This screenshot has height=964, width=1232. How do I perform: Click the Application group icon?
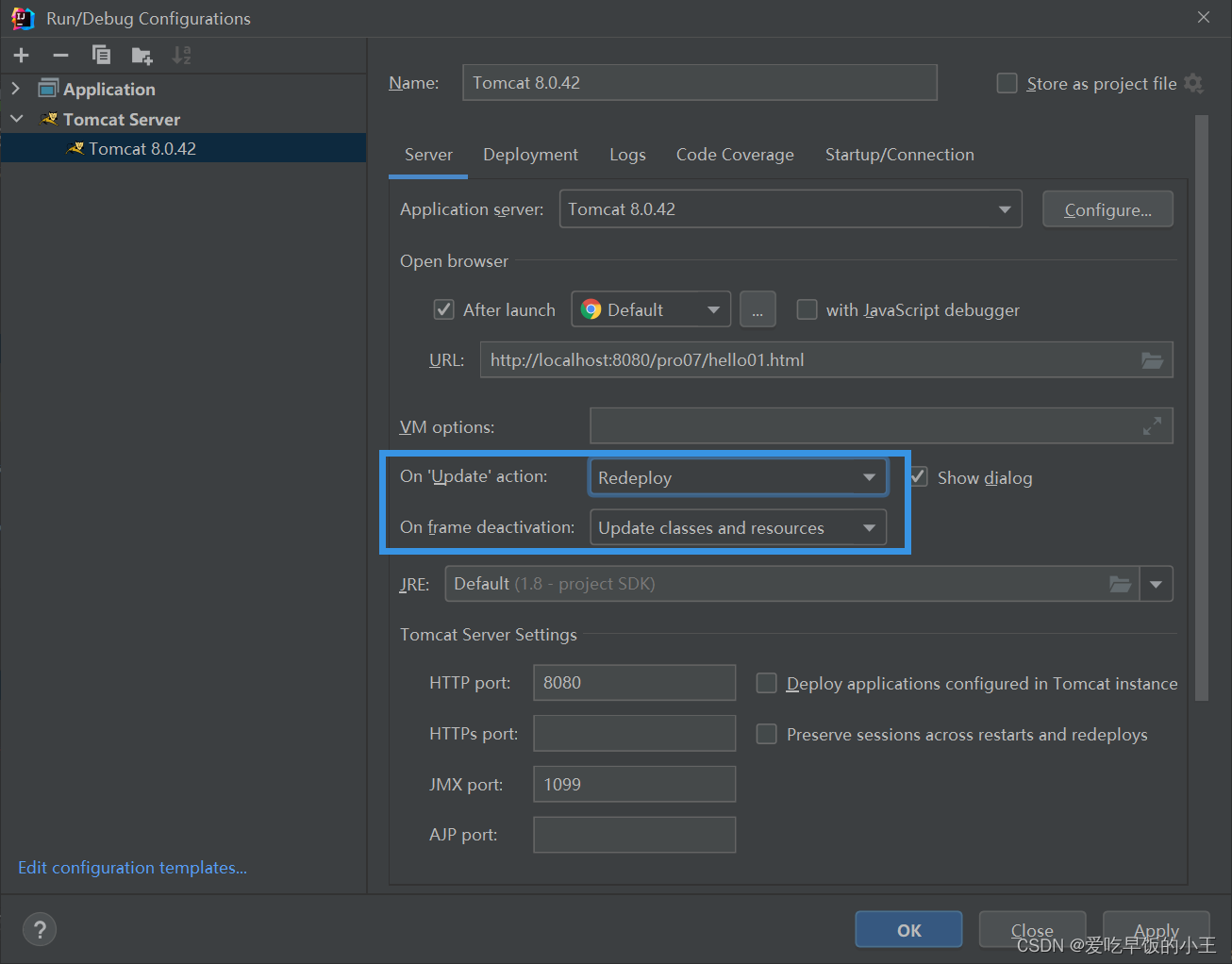[x=48, y=89]
